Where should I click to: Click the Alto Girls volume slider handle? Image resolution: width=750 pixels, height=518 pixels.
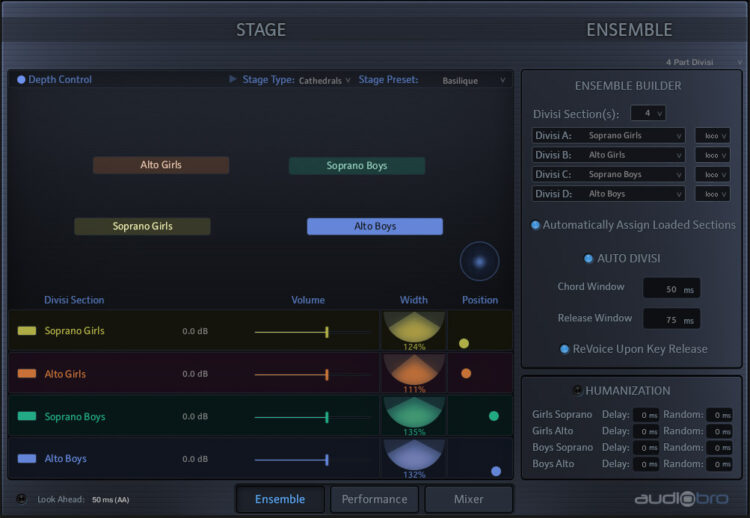(x=327, y=375)
